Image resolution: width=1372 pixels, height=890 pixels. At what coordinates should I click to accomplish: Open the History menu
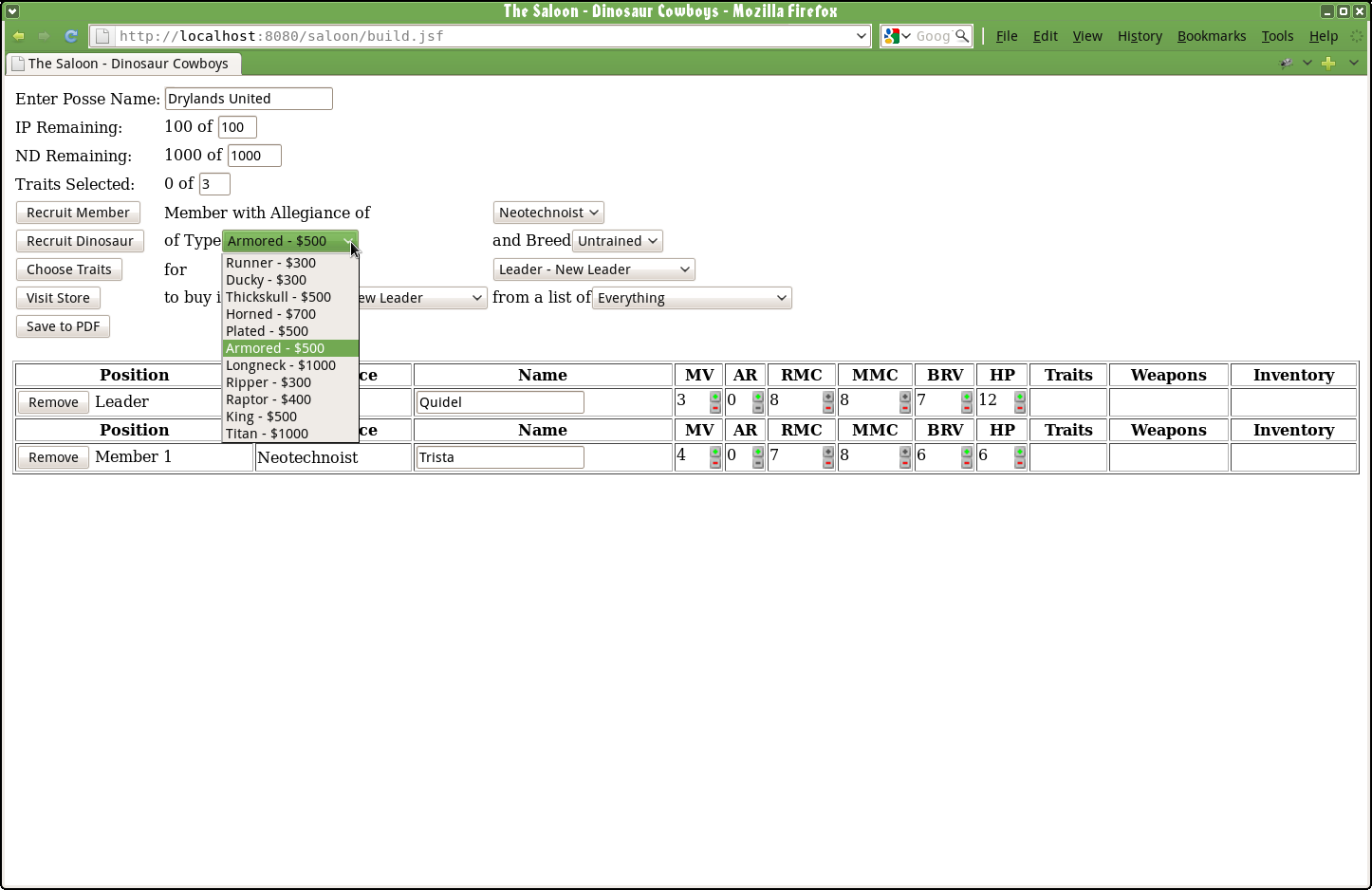[1139, 36]
